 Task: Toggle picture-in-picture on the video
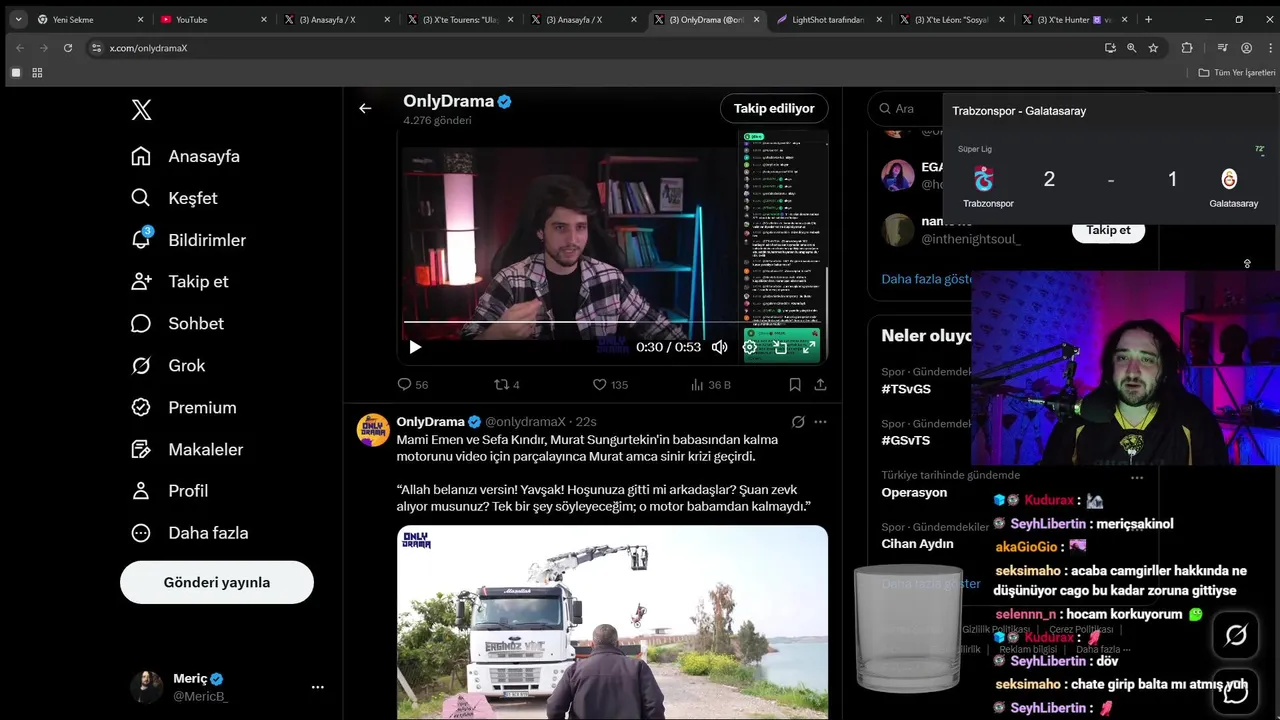(780, 347)
